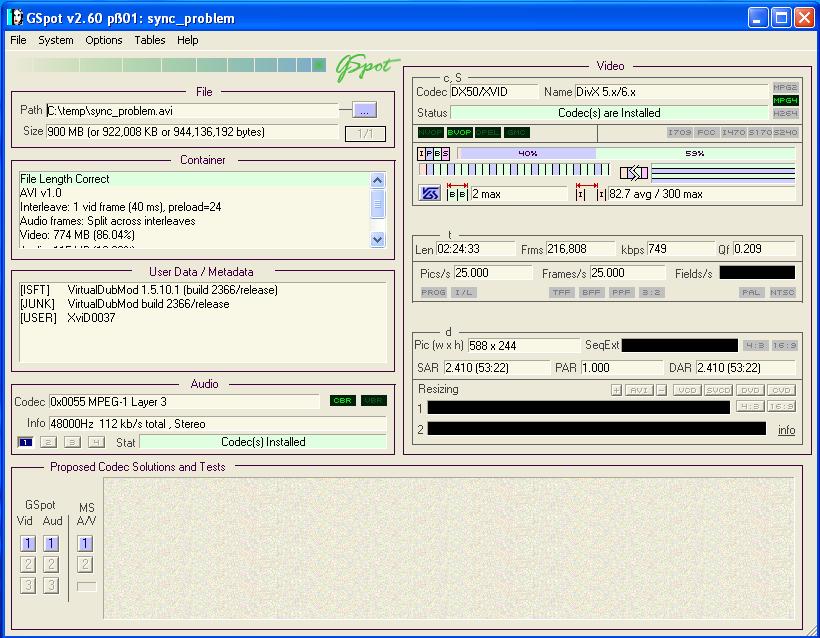Click the IPBS frame type legend icon
The width and height of the screenshot is (820, 638).
pyautogui.click(x=434, y=153)
